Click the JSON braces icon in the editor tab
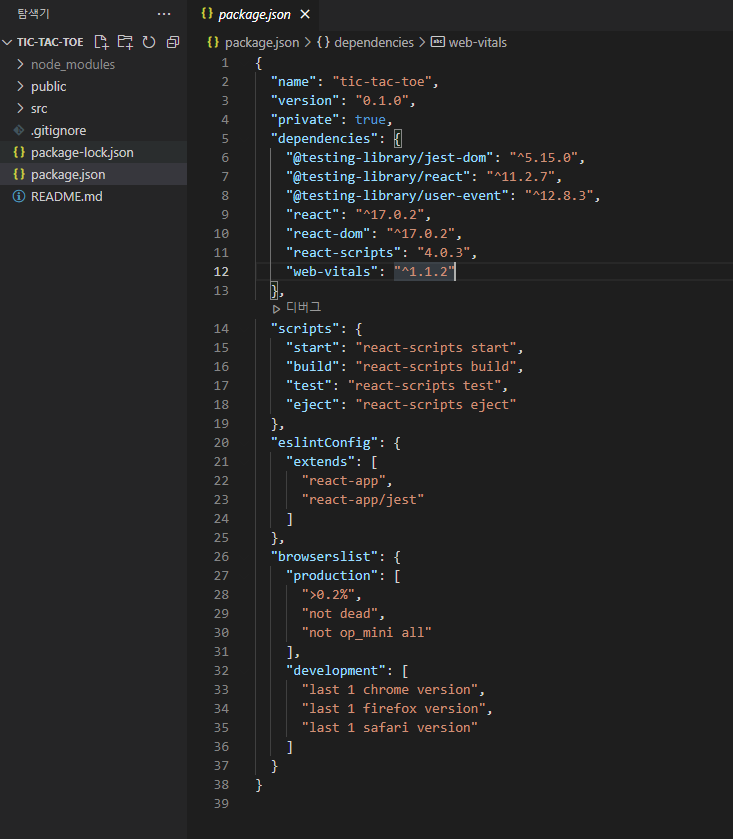733x839 pixels. 207,14
